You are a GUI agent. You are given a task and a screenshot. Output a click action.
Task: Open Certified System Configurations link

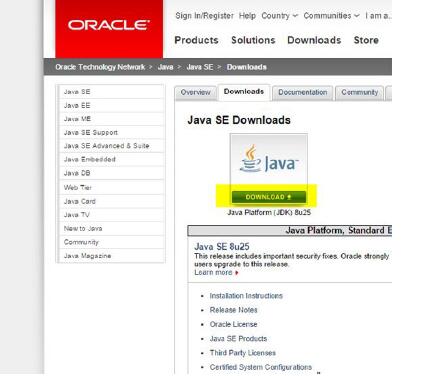coord(261,367)
